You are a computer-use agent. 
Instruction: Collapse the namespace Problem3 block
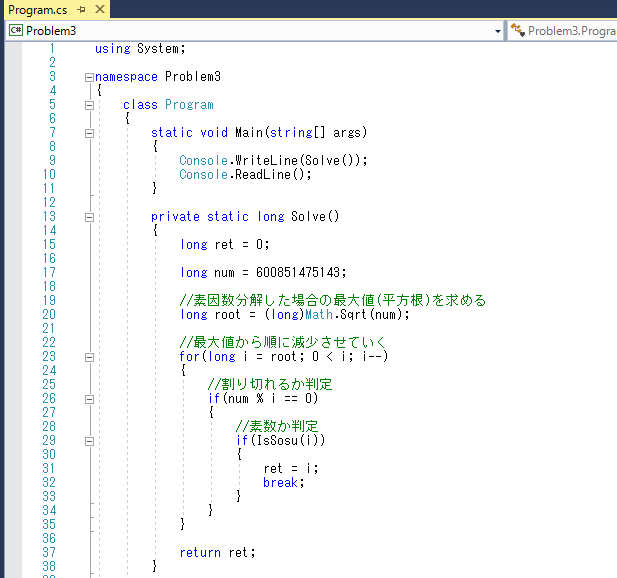89,77
